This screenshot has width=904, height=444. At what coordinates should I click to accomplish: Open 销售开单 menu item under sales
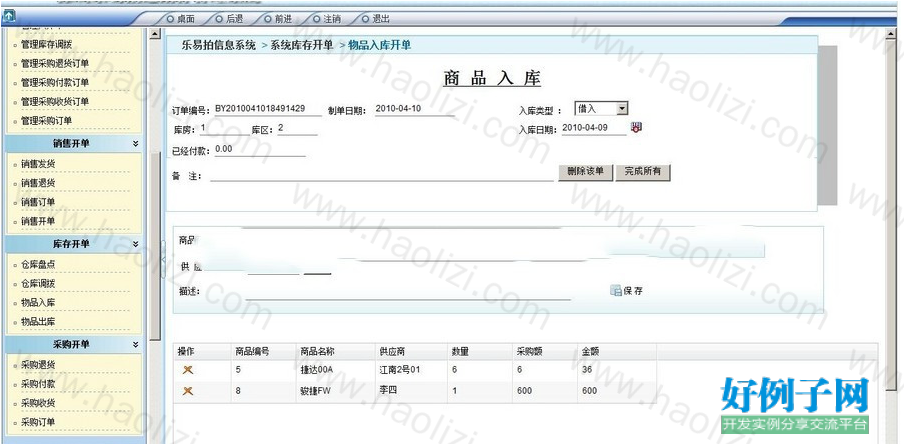point(38,221)
